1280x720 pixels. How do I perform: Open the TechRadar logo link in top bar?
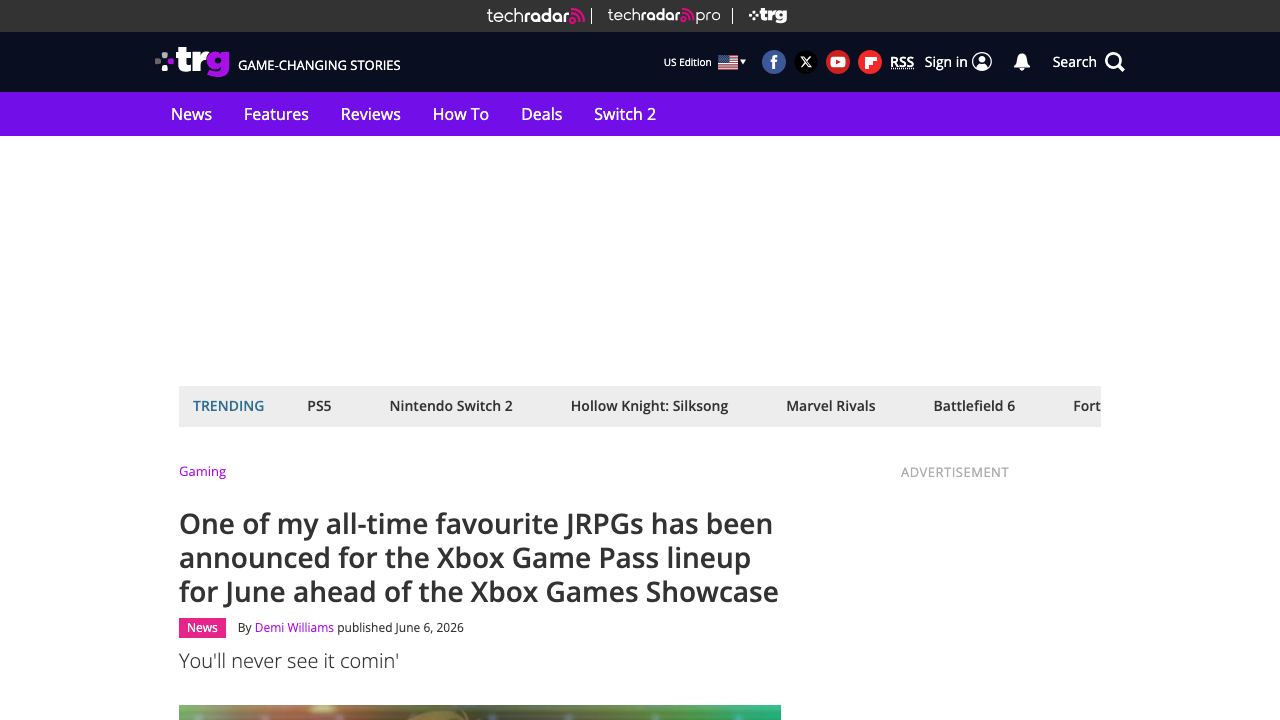pyautogui.click(x=536, y=15)
